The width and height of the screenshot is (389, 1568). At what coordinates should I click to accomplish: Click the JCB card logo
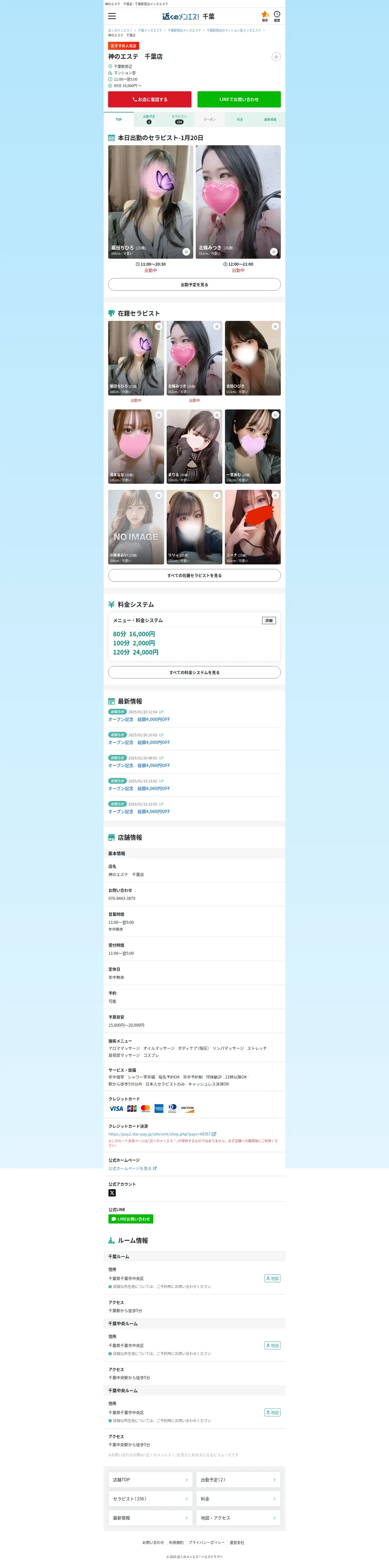point(132,1109)
